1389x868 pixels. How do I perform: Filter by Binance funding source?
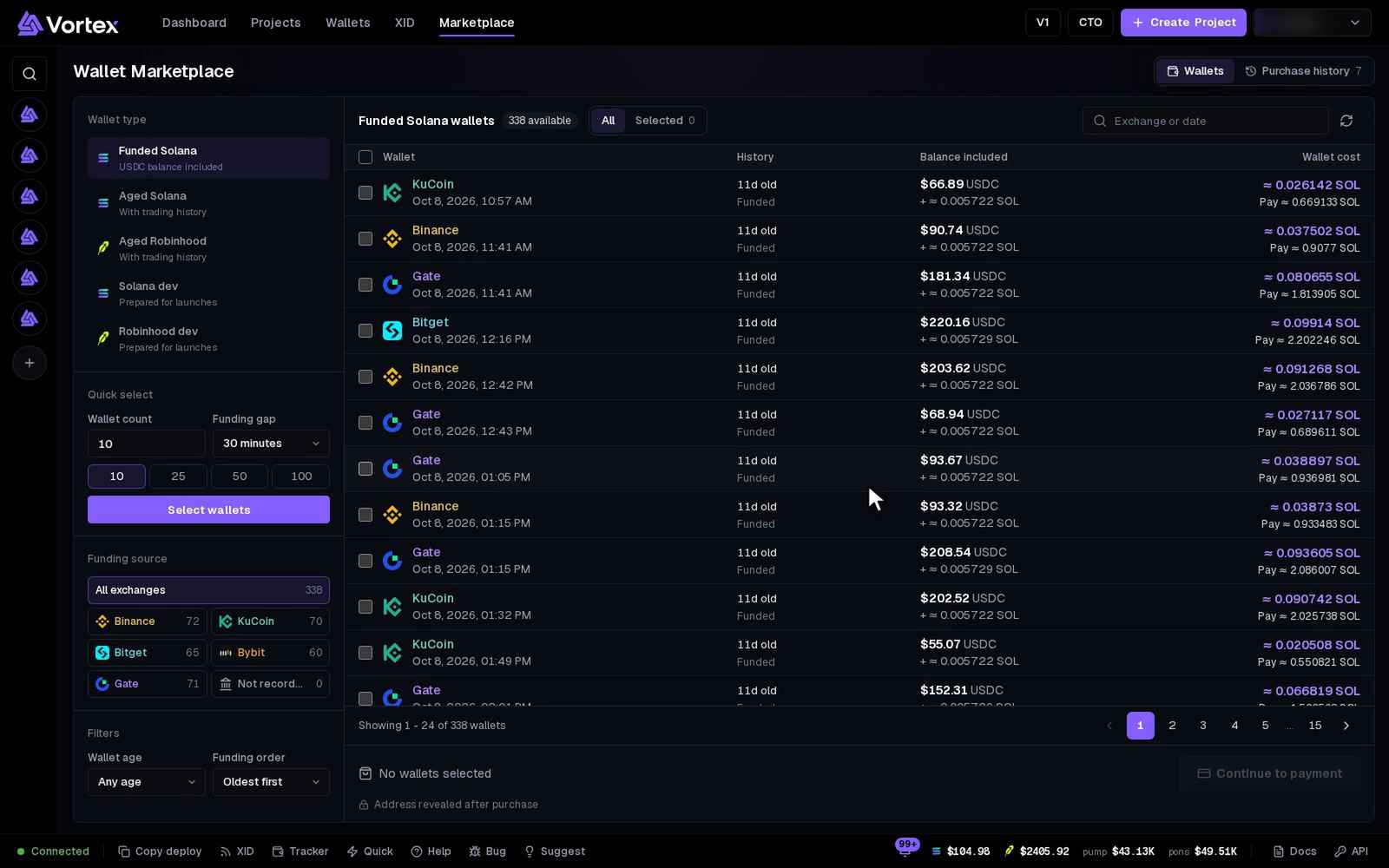[148, 621]
